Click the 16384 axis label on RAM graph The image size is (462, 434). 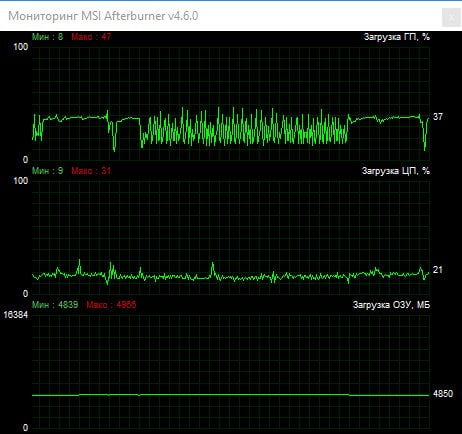coord(16,314)
